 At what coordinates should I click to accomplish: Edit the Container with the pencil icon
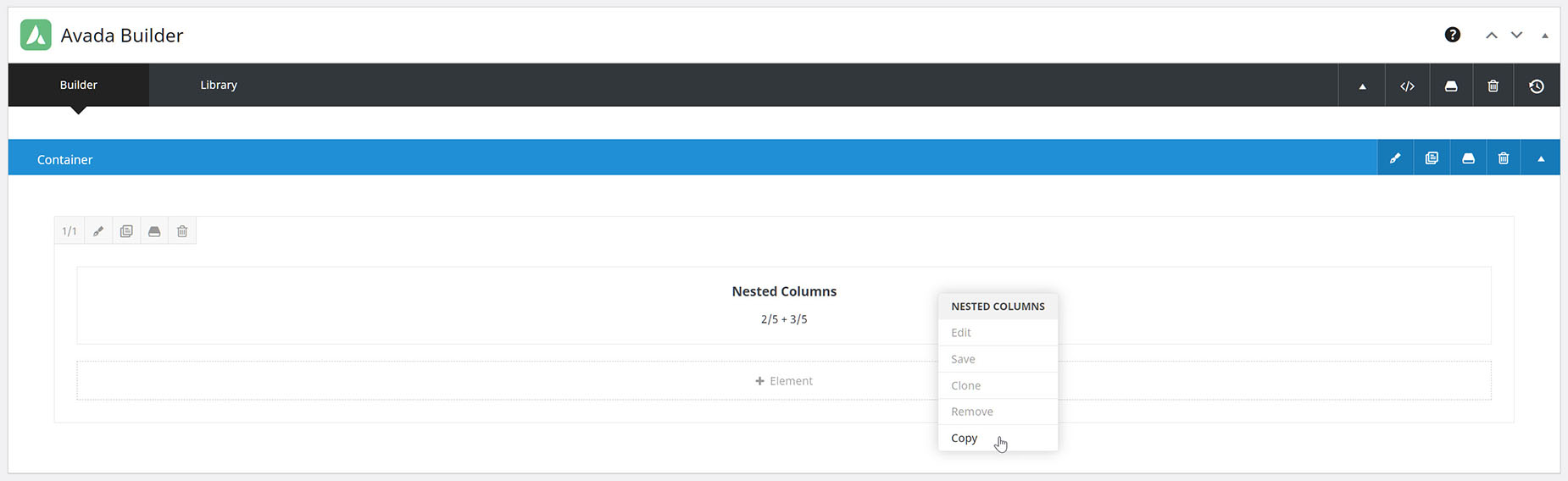pyautogui.click(x=1395, y=158)
